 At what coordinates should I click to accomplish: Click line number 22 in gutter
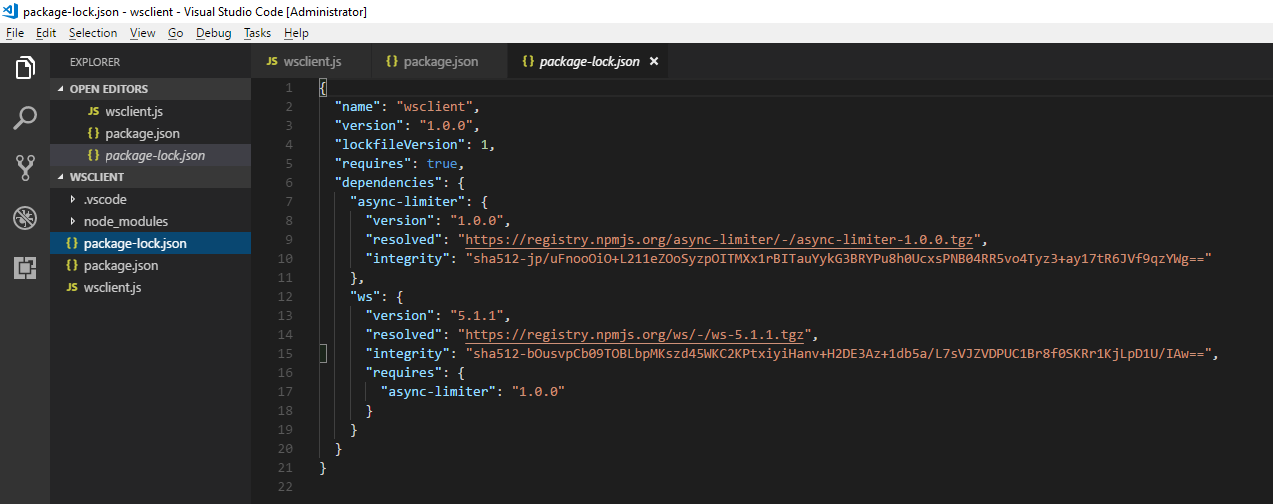click(285, 486)
